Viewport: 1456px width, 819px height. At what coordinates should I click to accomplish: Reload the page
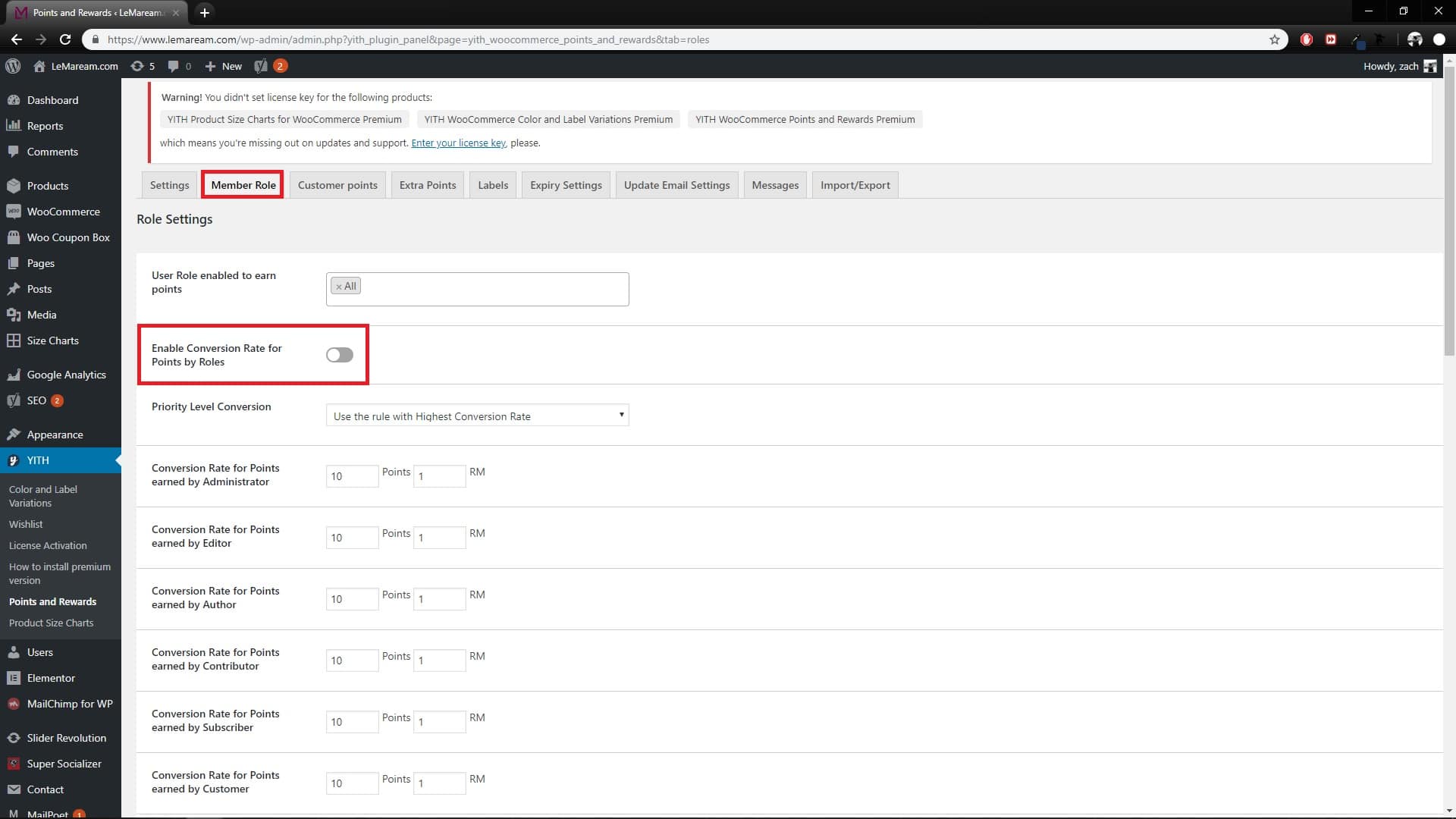coord(65,39)
